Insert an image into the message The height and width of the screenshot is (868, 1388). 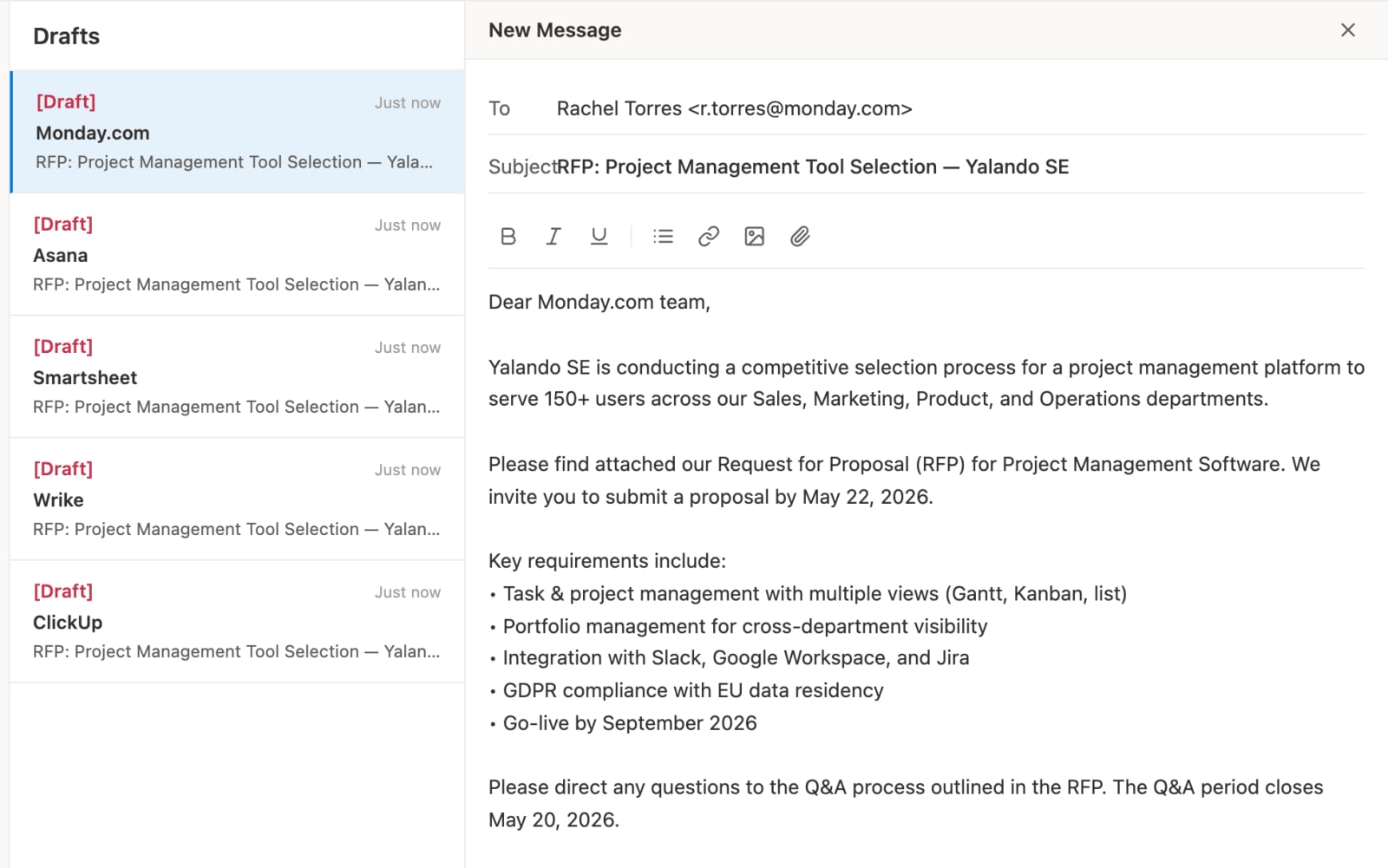pyautogui.click(x=755, y=236)
